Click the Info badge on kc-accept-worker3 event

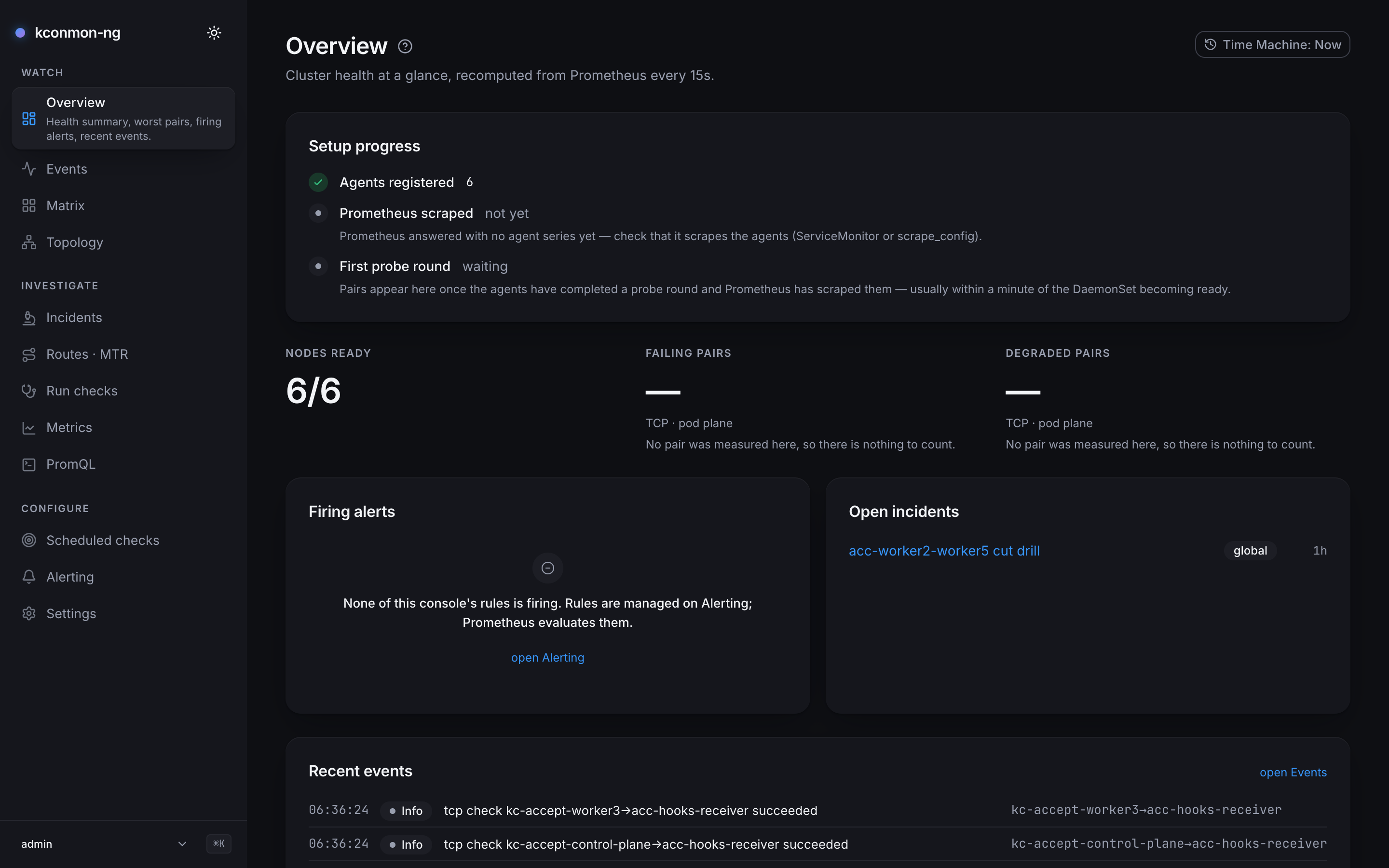406,811
